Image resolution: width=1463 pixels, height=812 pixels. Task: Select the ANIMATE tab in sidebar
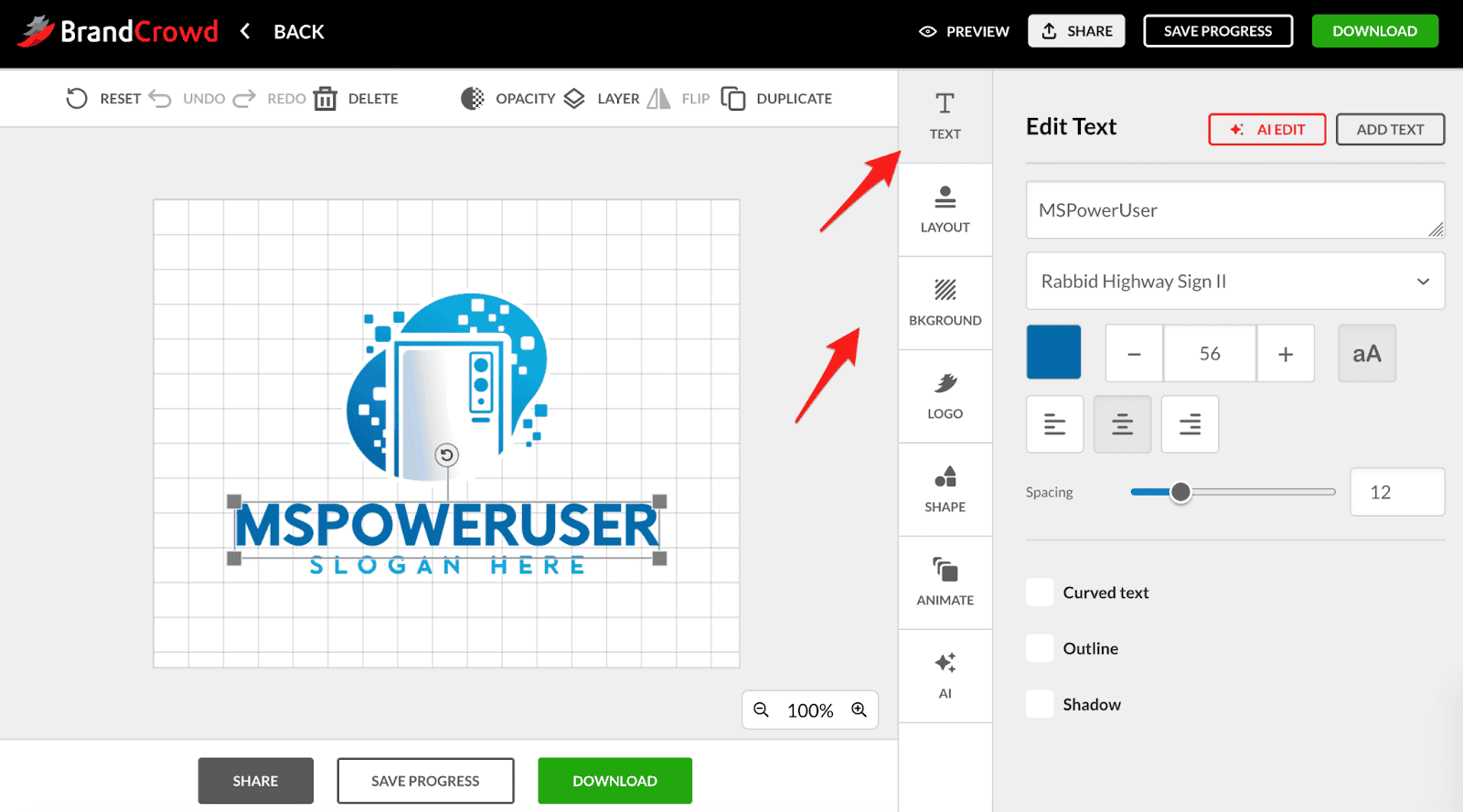[x=945, y=582]
